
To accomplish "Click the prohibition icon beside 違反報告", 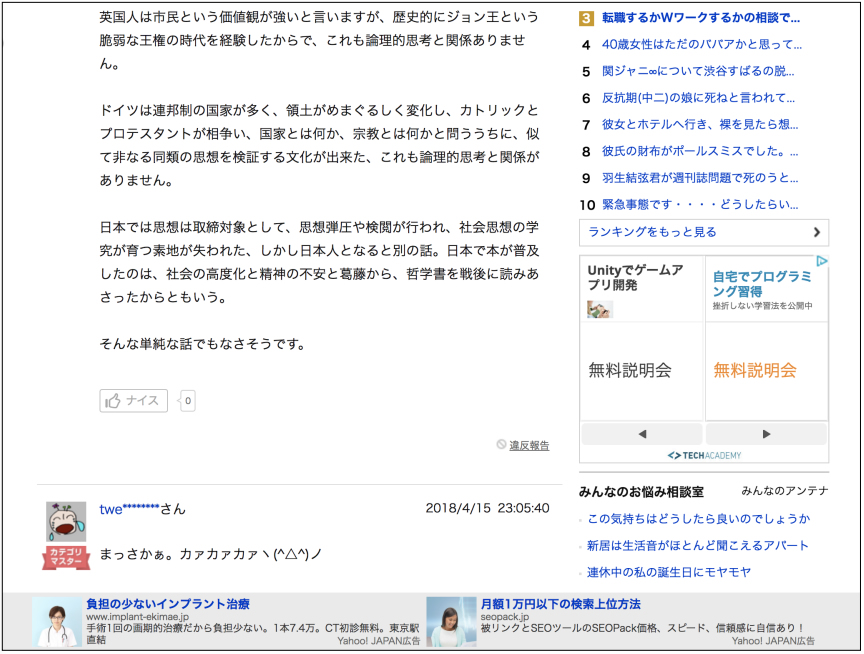I will coord(501,444).
